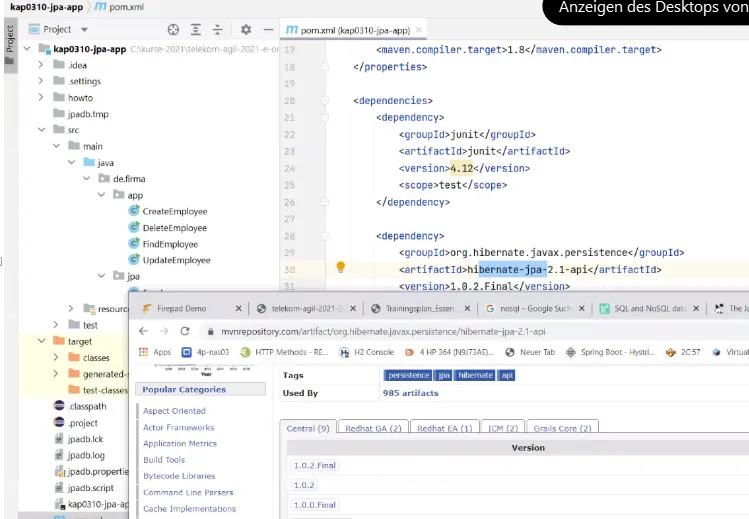Click the browser Back arrow
The width and height of the screenshot is (749, 519).
(x=143, y=331)
